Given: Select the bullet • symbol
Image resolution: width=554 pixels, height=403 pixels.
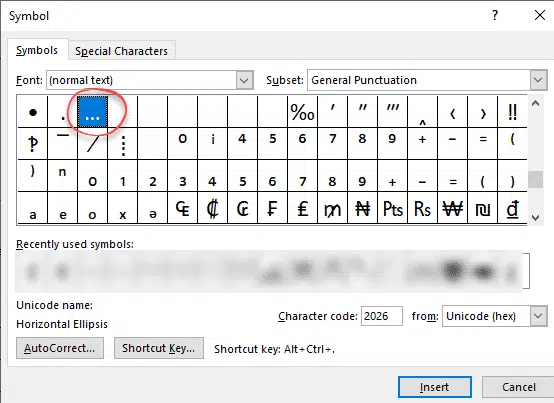Looking at the screenshot, I should pos(33,112).
